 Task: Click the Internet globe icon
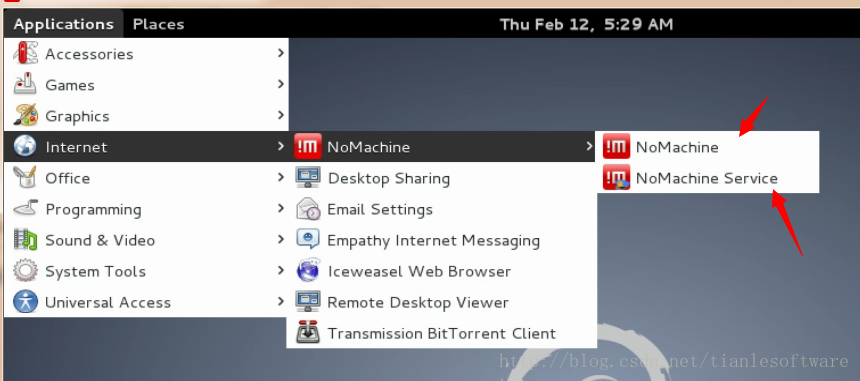click(x=25, y=147)
